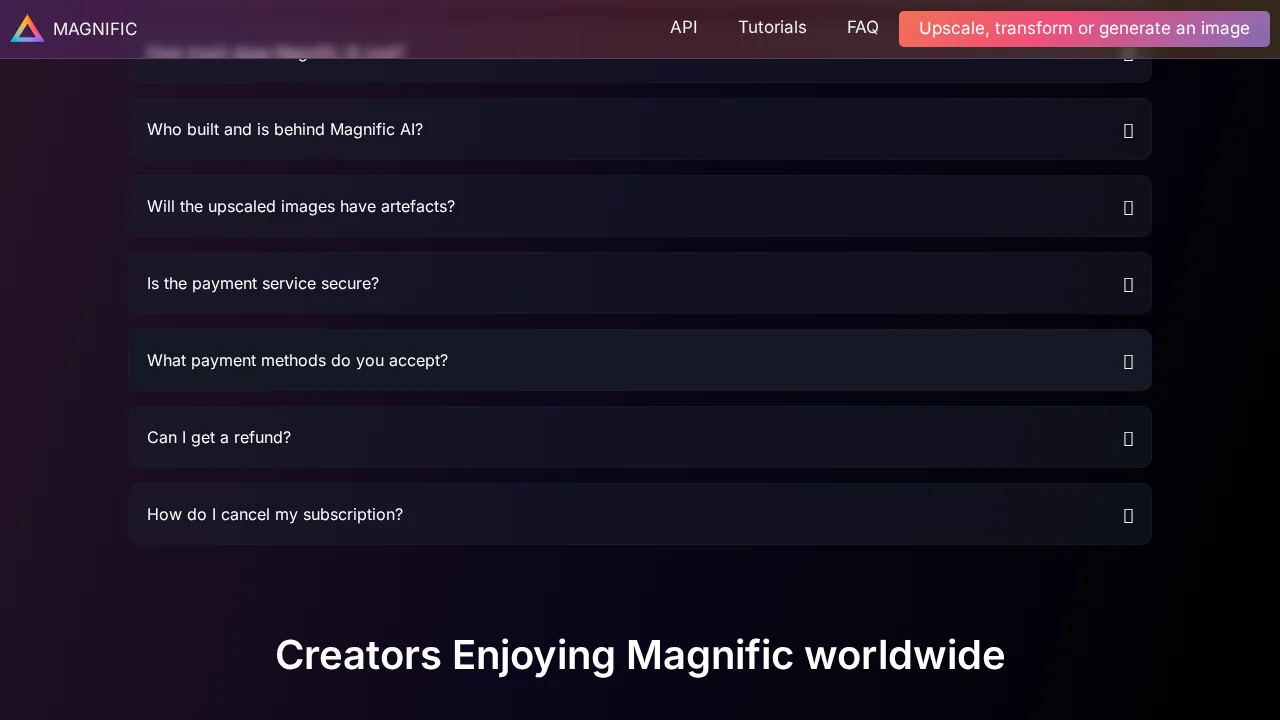The width and height of the screenshot is (1280, 720).
Task: Click the expand icon beside "Can I get a refund?"
Action: point(1128,438)
